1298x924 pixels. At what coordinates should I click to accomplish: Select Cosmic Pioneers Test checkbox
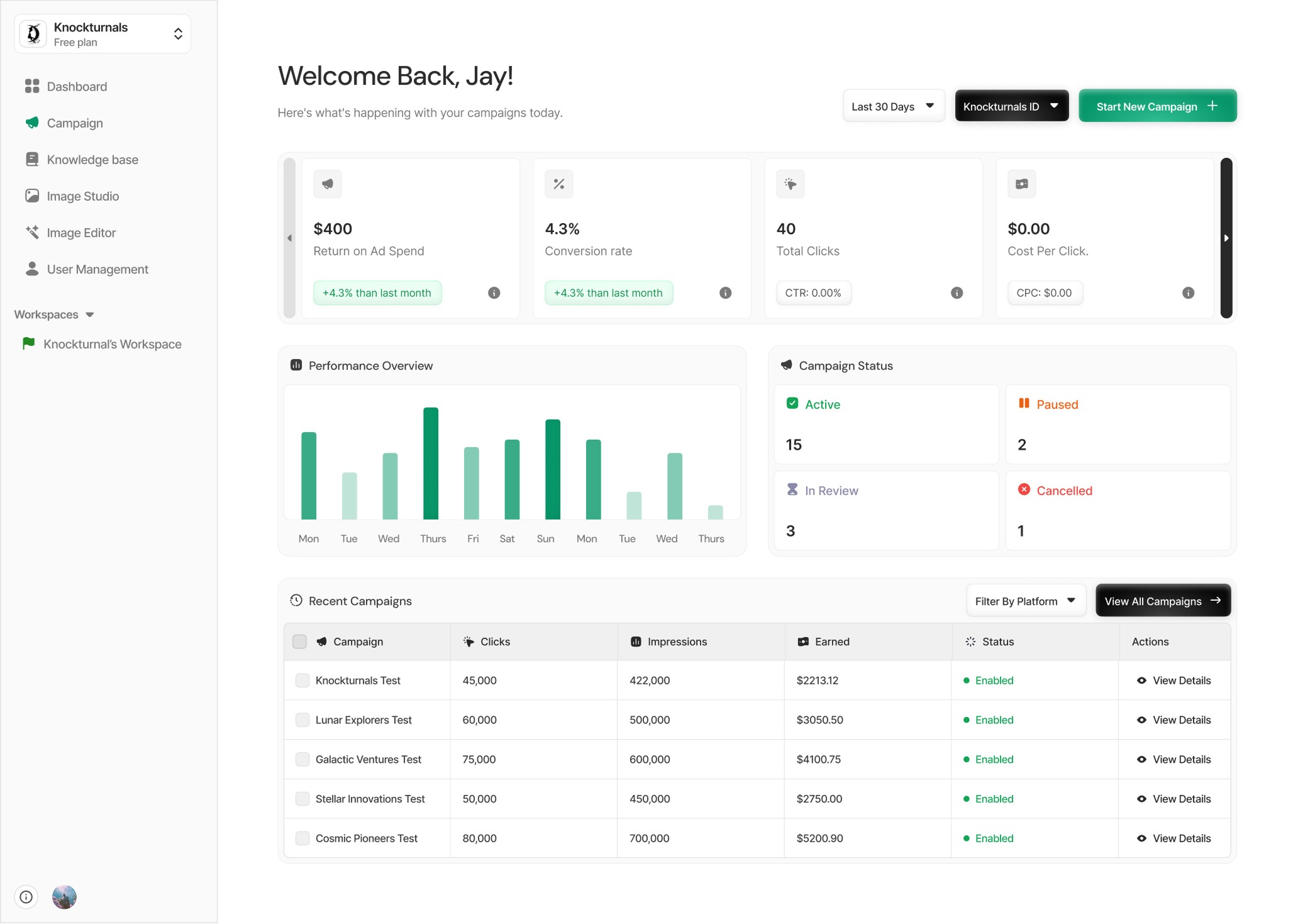point(302,838)
